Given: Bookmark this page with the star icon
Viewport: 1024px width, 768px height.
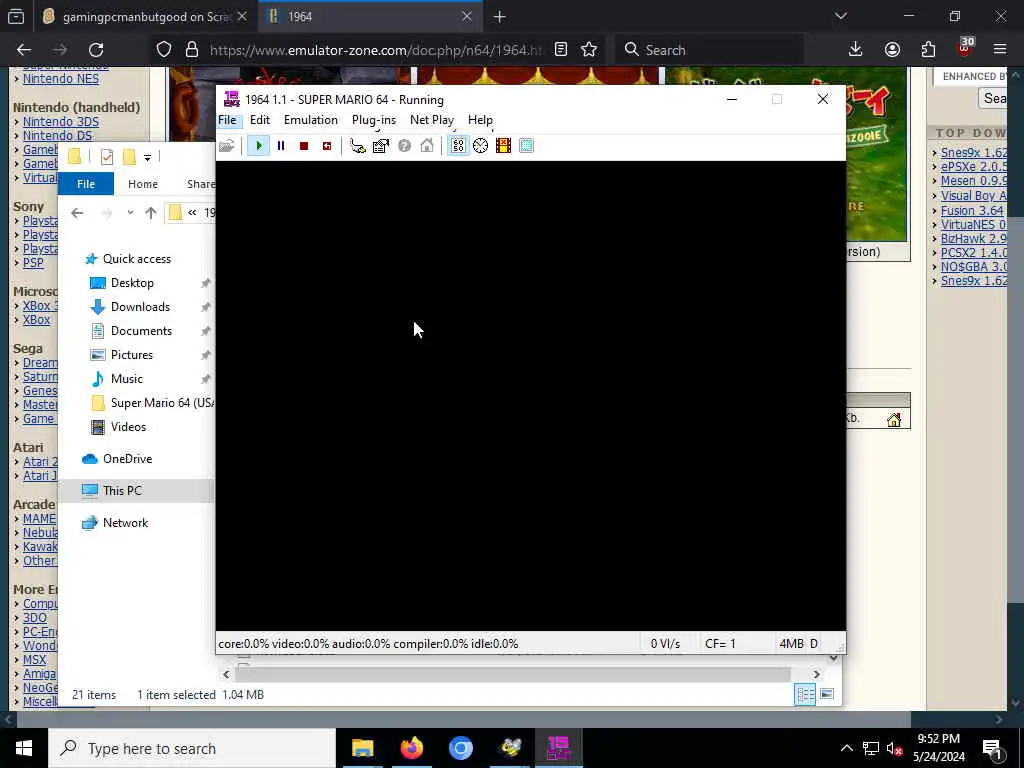Looking at the screenshot, I should [589, 50].
